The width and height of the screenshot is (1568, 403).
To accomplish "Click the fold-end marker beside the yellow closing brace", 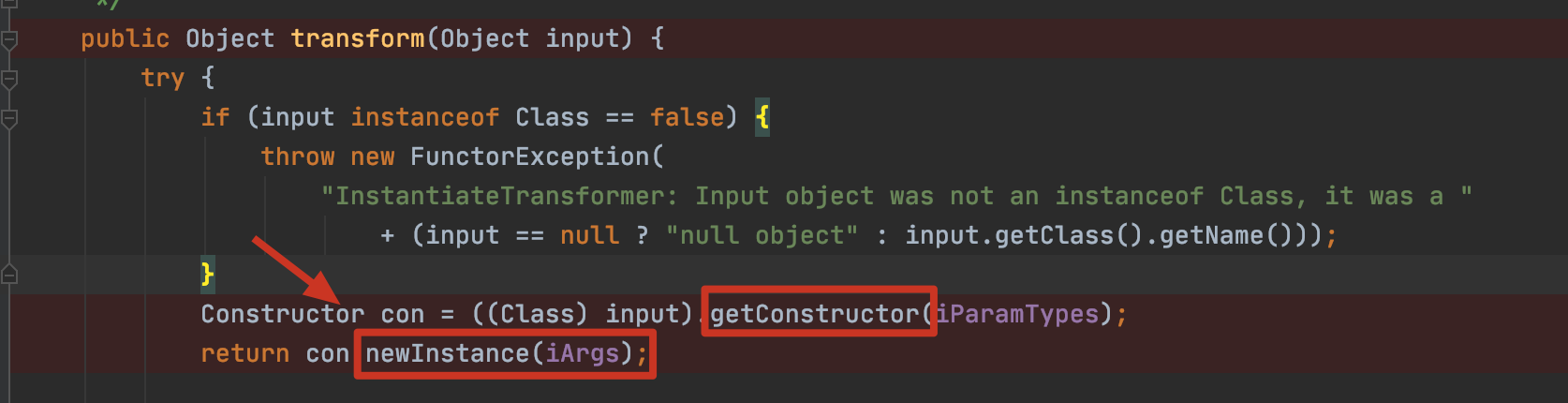I will point(9,275).
